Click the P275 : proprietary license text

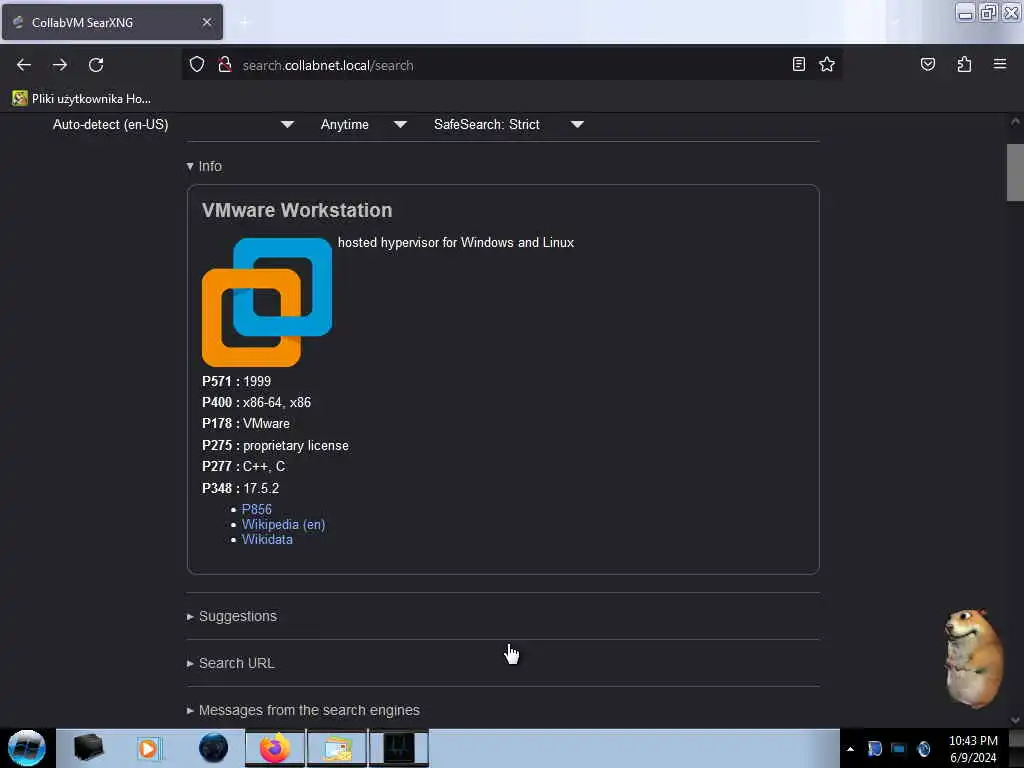[275, 445]
